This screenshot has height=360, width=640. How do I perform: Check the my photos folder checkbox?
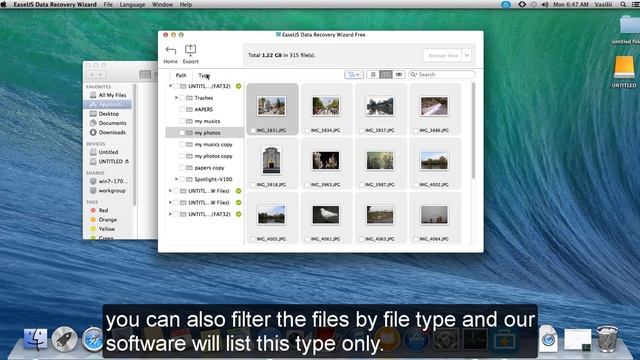click(182, 133)
